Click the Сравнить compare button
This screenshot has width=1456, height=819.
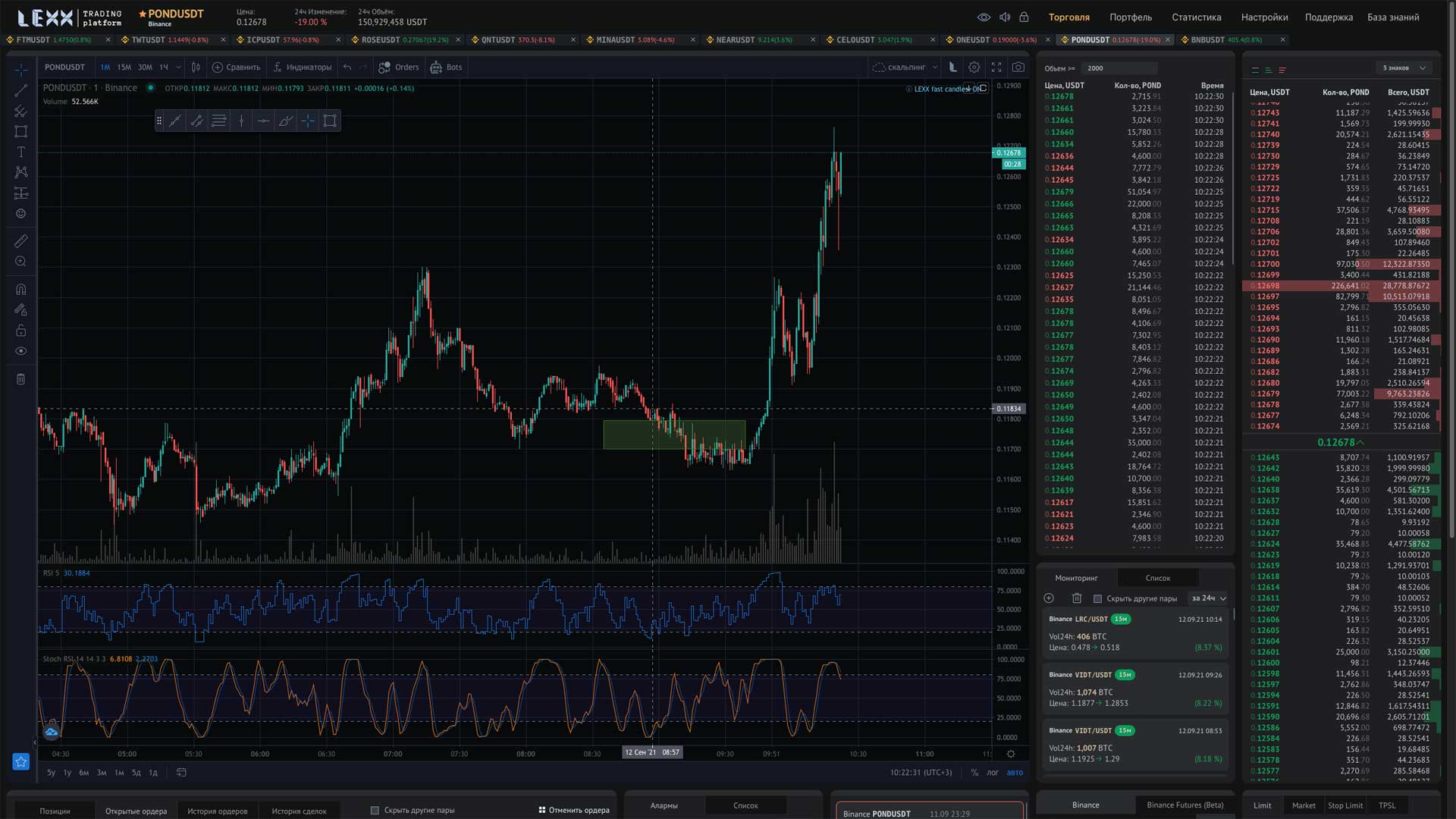[236, 67]
